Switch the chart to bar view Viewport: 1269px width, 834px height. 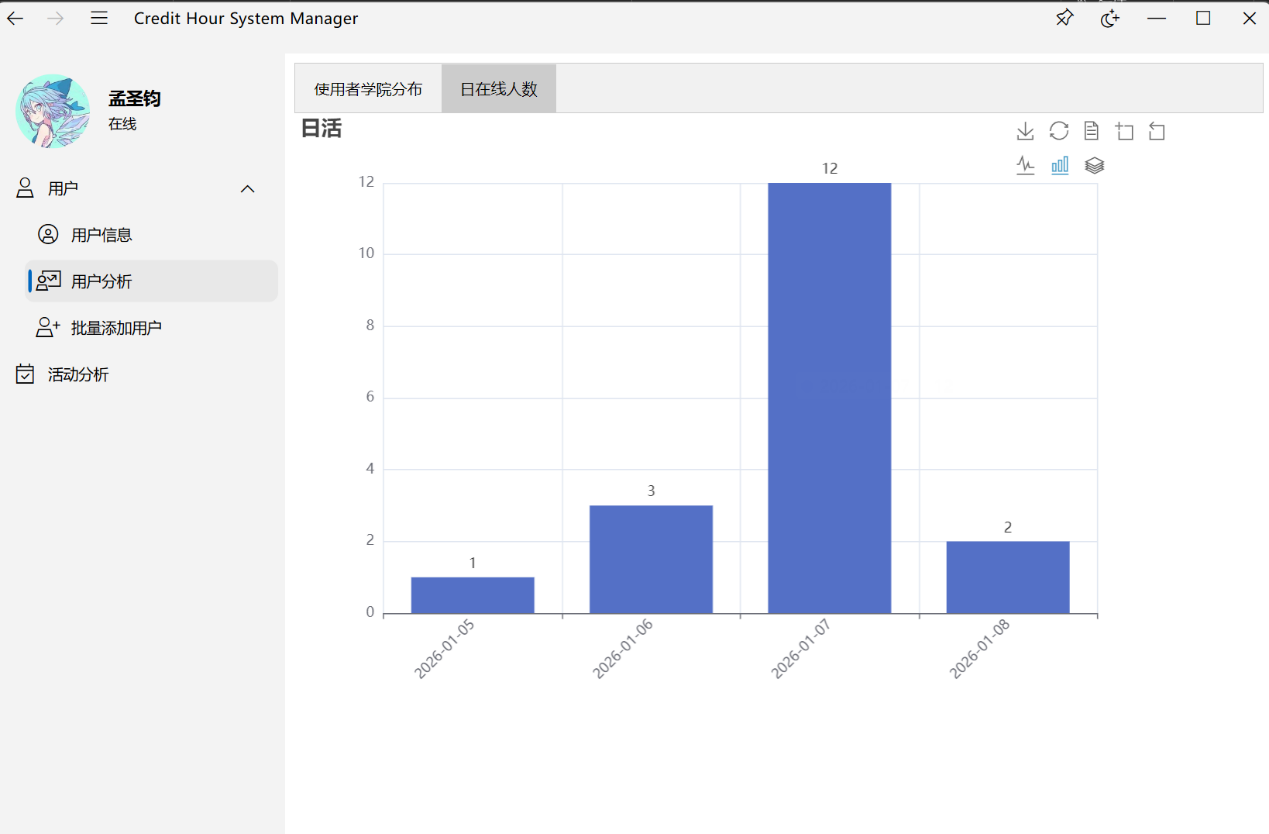click(x=1059, y=165)
